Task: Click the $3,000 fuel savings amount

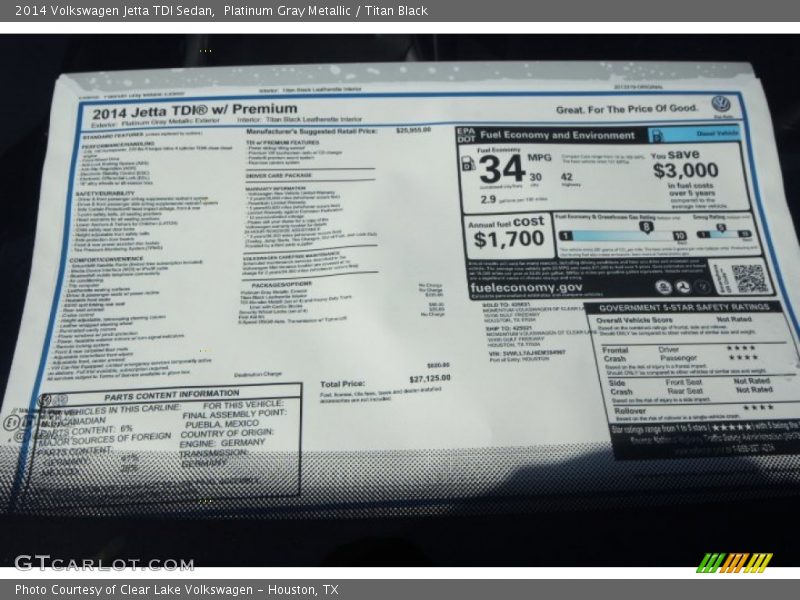Action: pos(686,170)
